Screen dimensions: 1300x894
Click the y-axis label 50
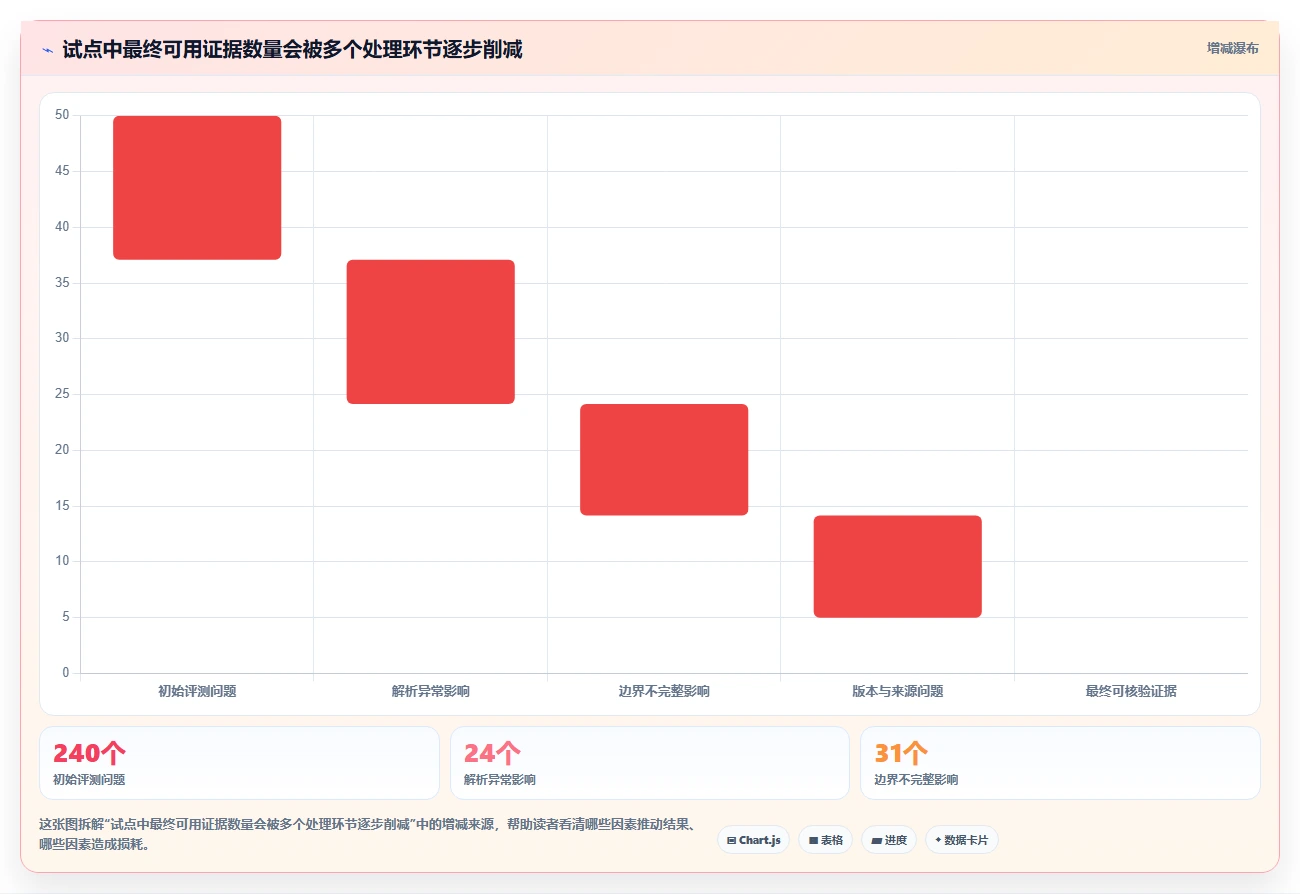point(62,115)
